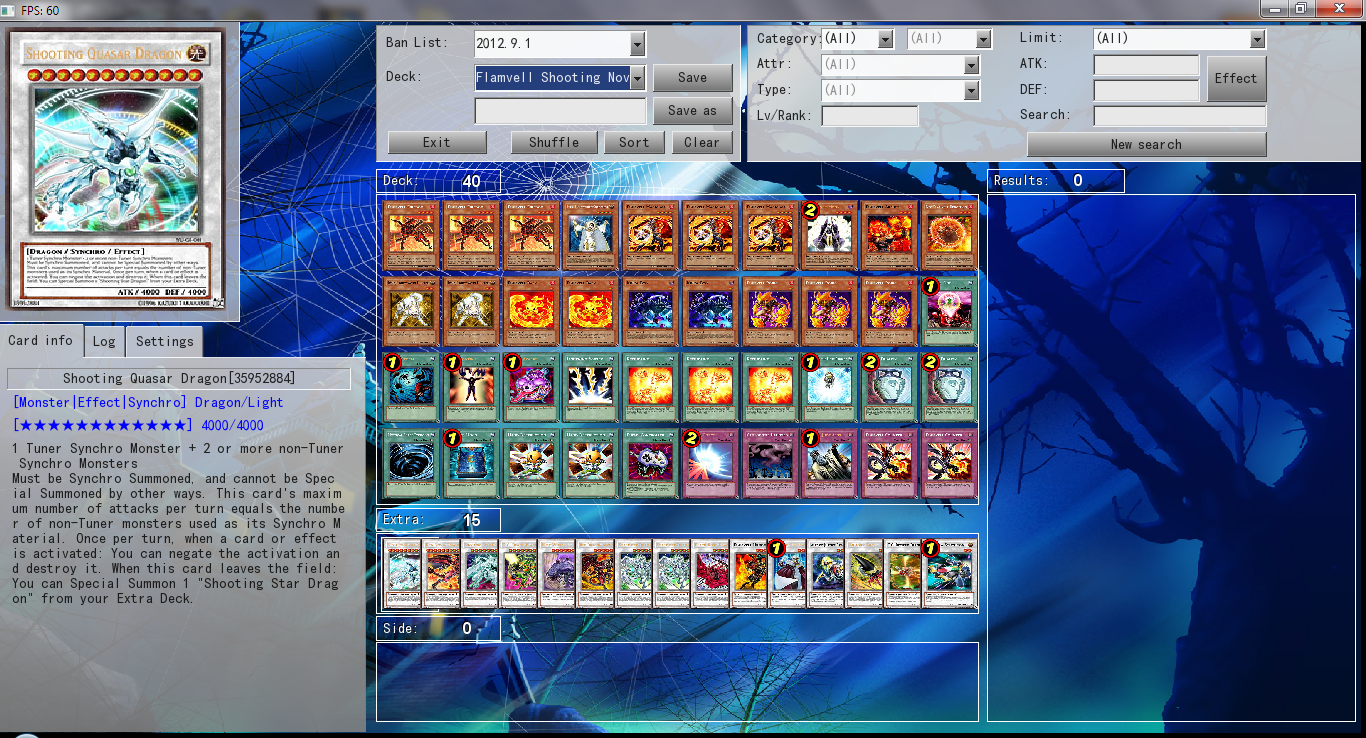Pick the last Extra deck card, blue machine
1366x738 pixels.
point(948,574)
